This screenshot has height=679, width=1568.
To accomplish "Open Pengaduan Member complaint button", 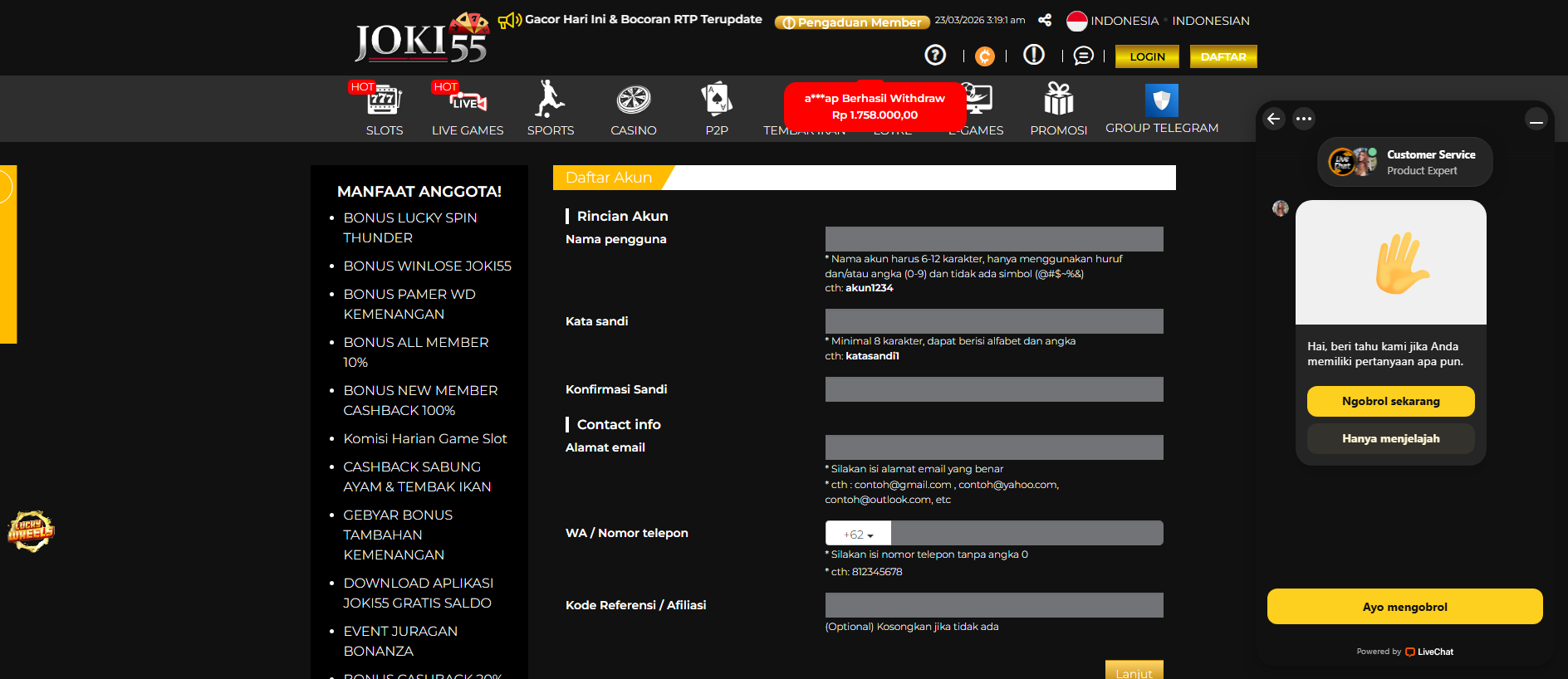I will tap(852, 22).
